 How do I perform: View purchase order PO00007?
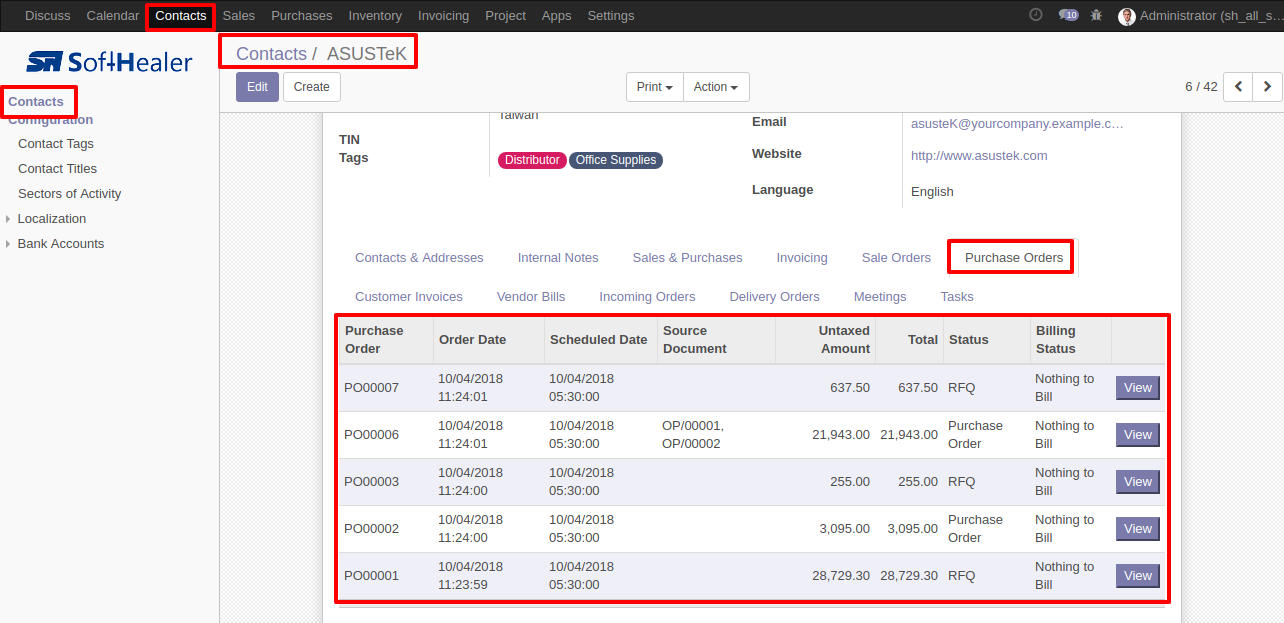[1138, 388]
